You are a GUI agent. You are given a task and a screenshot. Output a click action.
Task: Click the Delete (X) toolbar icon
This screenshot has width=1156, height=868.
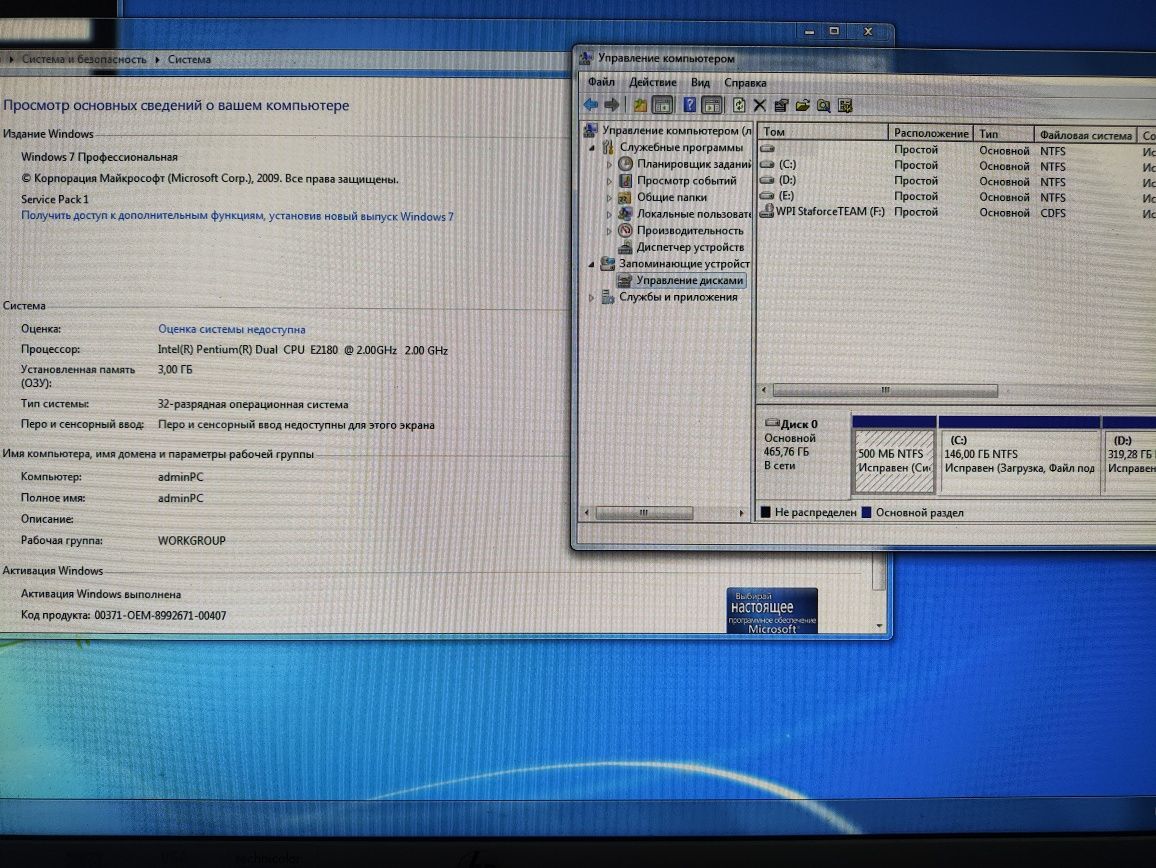click(759, 105)
